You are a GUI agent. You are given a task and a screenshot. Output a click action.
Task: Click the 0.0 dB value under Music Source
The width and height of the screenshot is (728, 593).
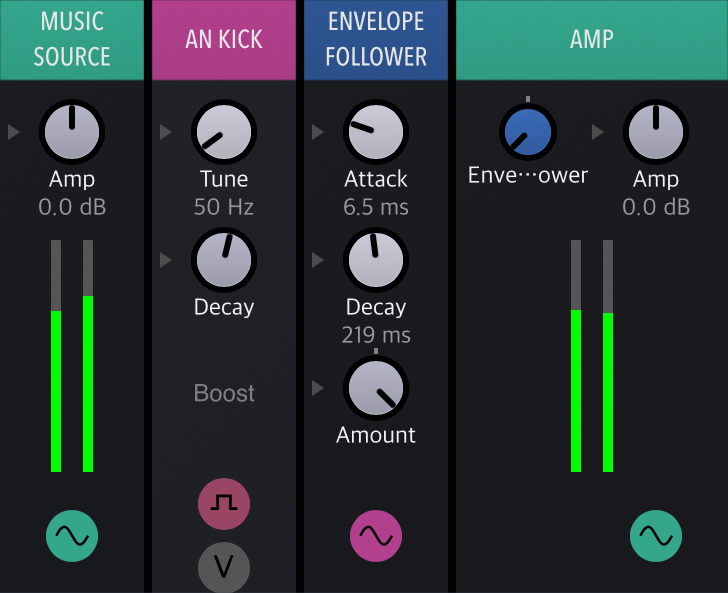pyautogui.click(x=72, y=207)
